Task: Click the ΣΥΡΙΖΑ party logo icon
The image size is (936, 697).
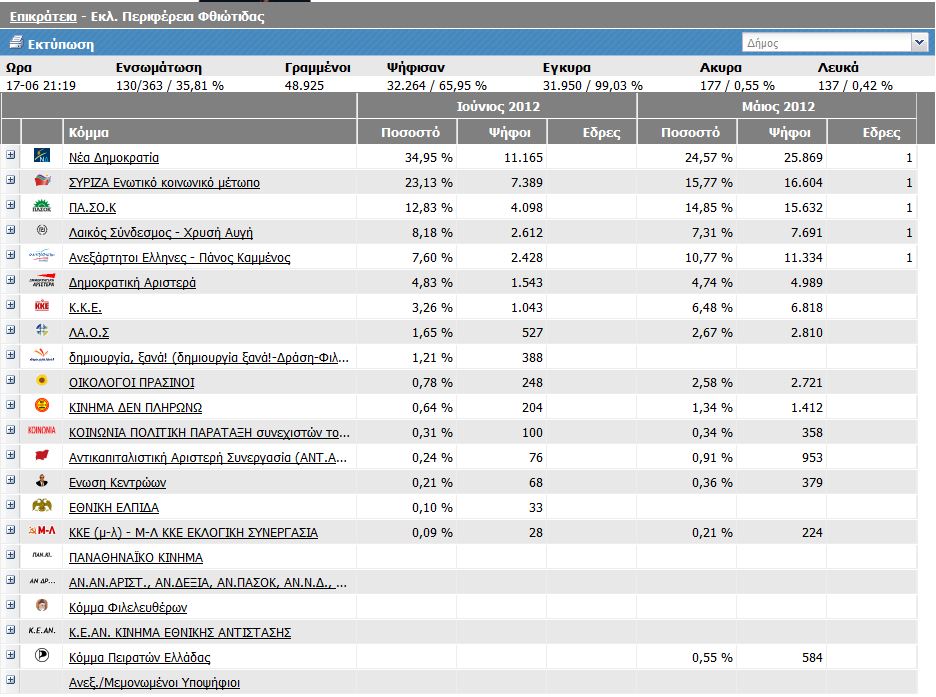Action: 42,182
